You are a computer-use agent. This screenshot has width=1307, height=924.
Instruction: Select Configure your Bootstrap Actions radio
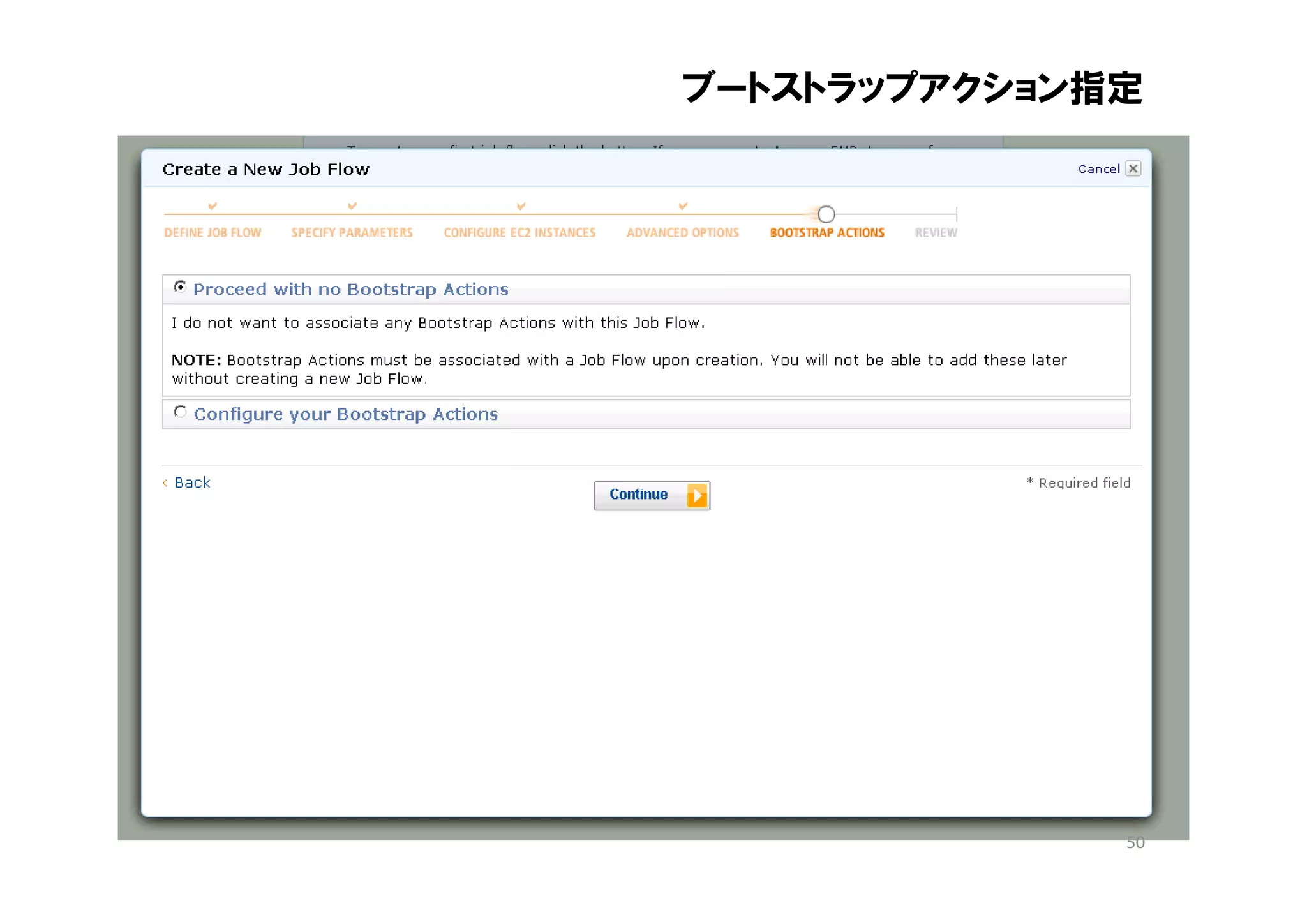(181, 412)
